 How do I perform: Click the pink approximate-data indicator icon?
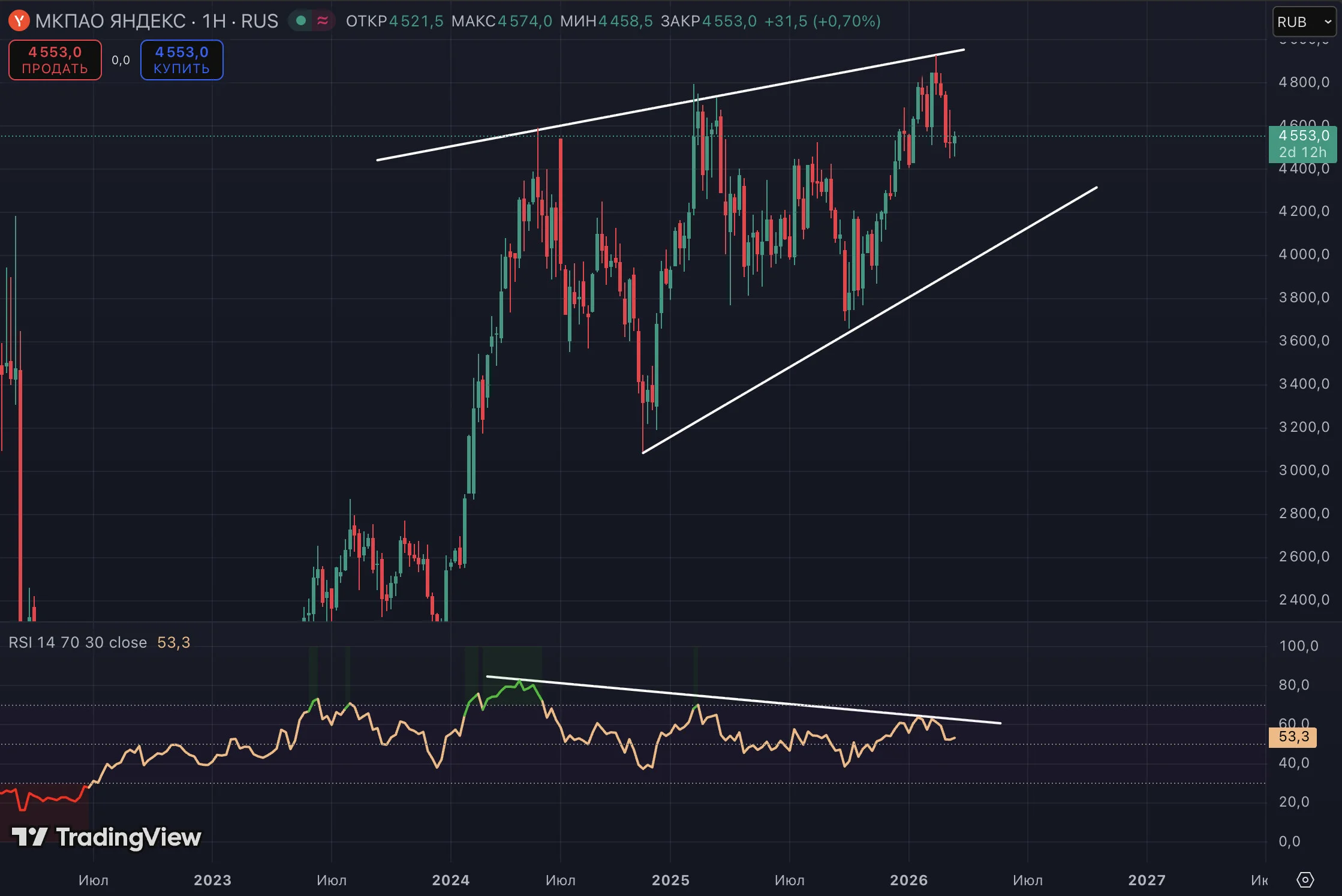[323, 21]
